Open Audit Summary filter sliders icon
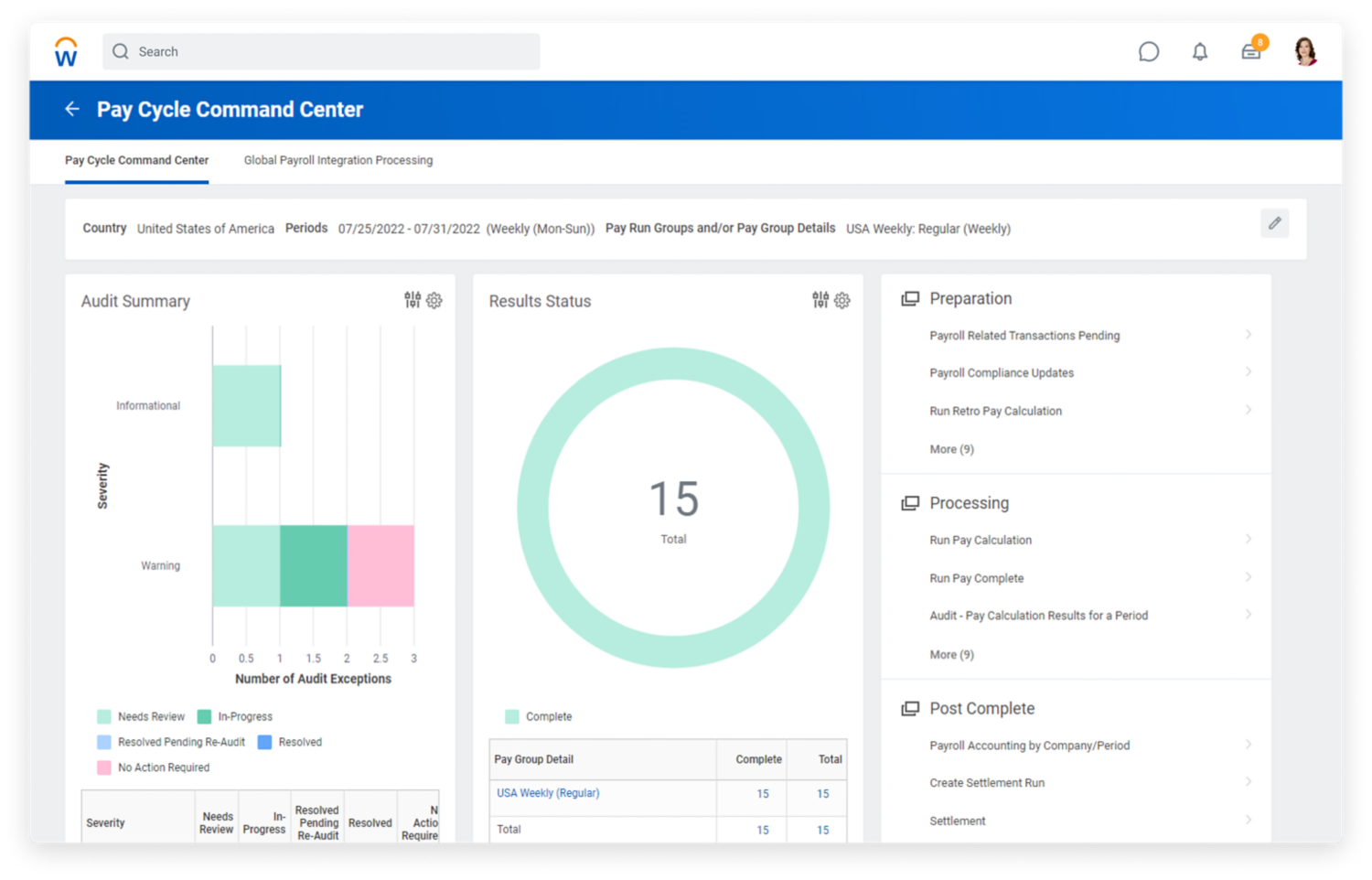 pyautogui.click(x=413, y=300)
